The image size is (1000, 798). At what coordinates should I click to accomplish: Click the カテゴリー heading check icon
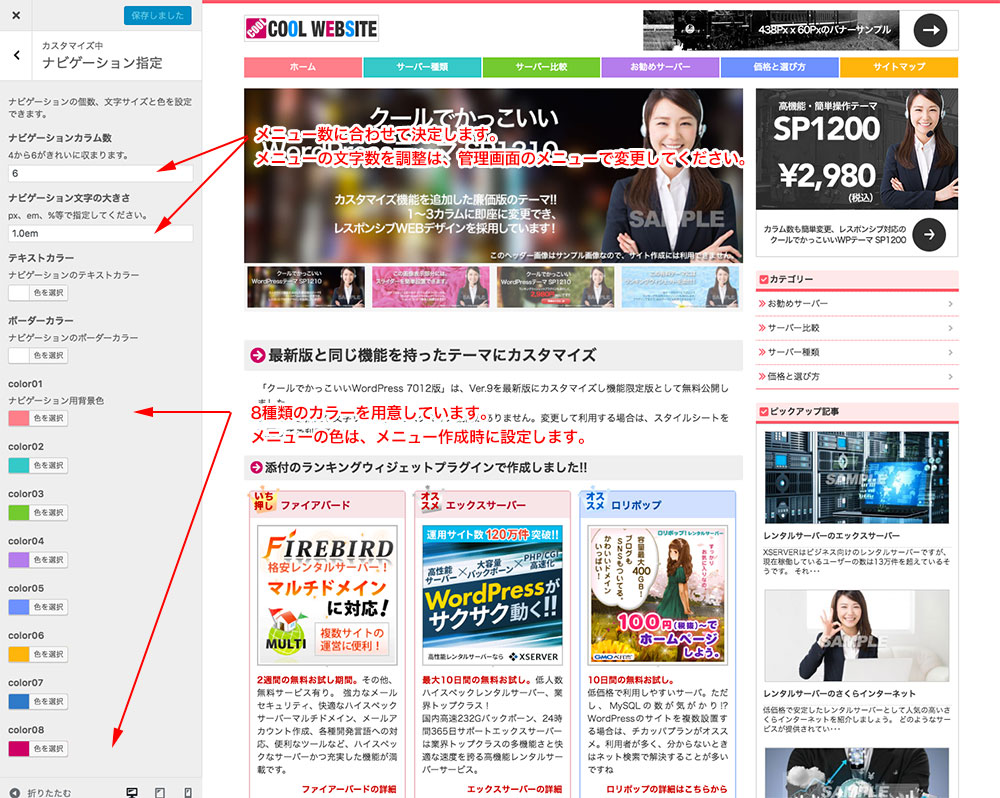(x=763, y=279)
